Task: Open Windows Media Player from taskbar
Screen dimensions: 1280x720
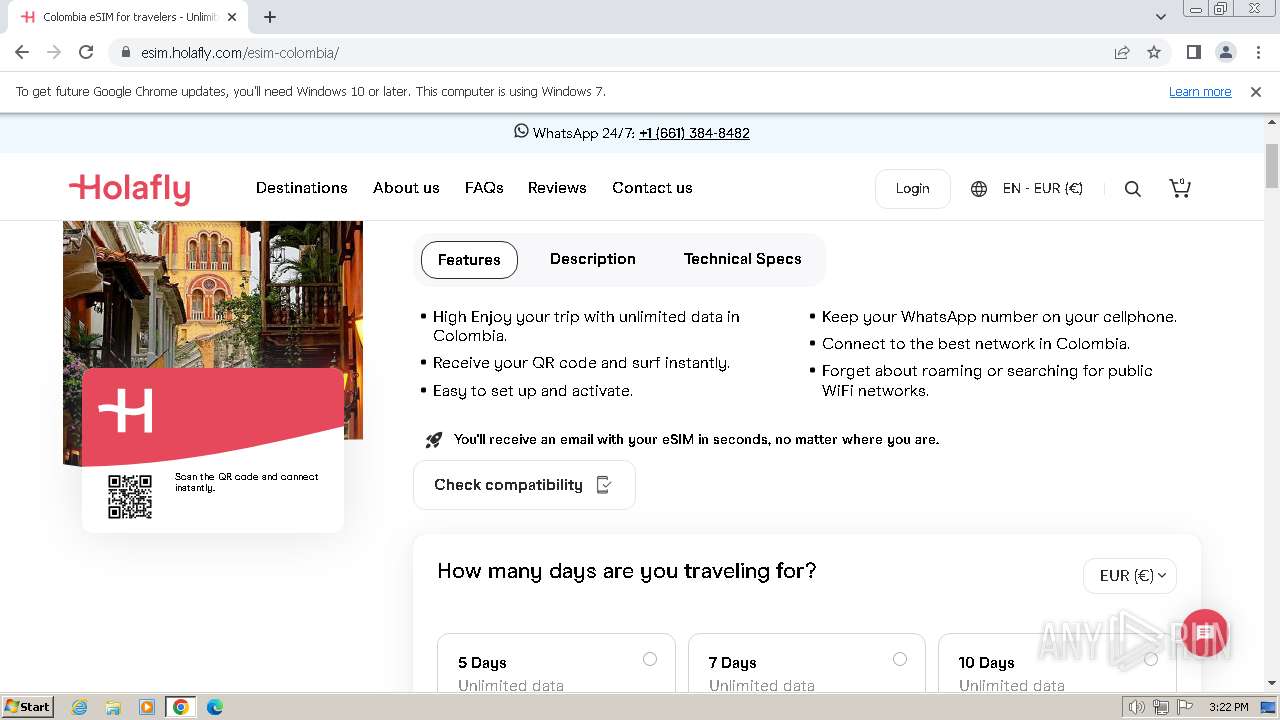Action: tap(147, 707)
